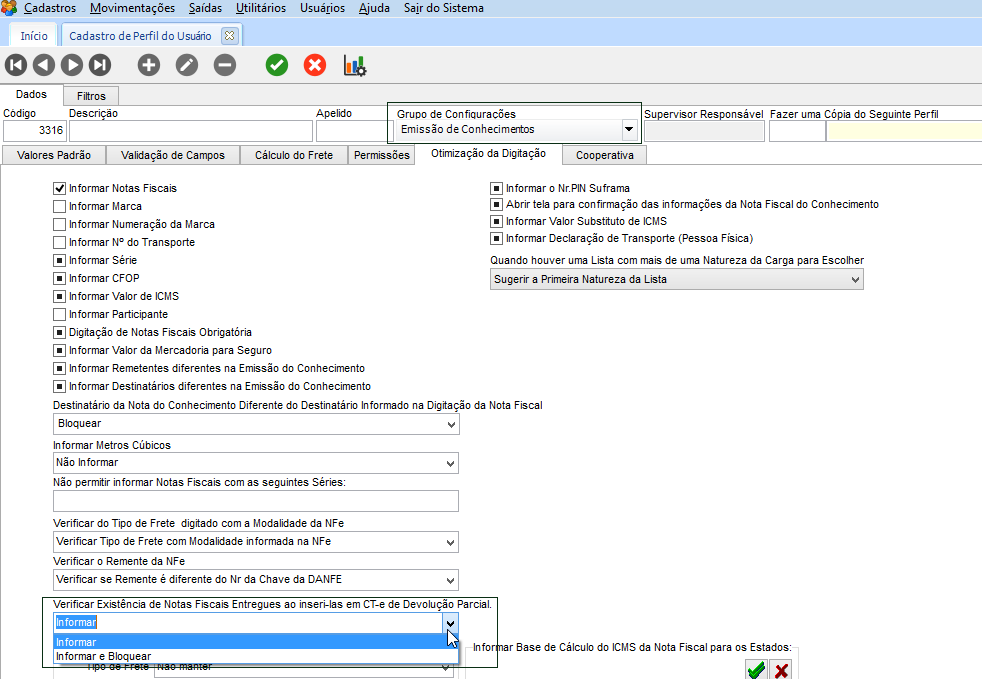Toggle Informar Valor de ICMS checkbox

[x=59, y=296]
